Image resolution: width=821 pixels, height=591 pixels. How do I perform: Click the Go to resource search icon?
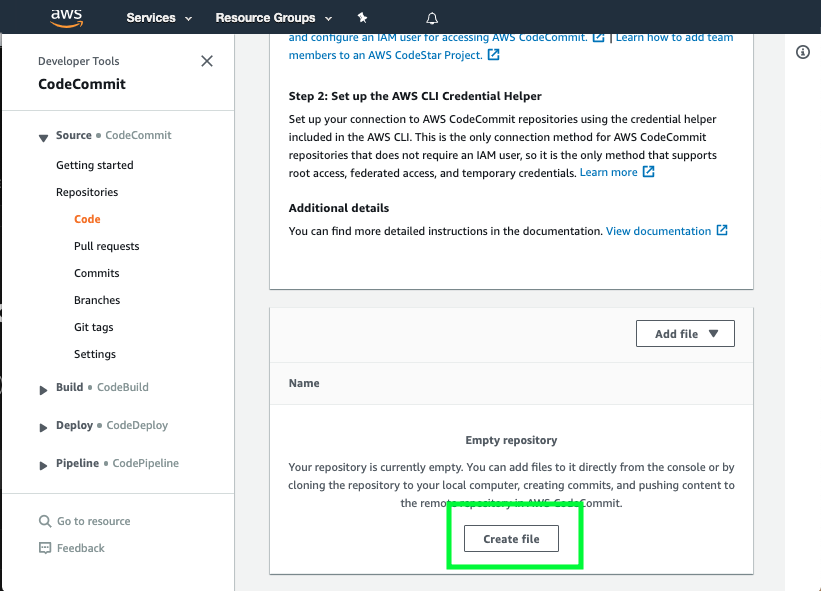[45, 521]
